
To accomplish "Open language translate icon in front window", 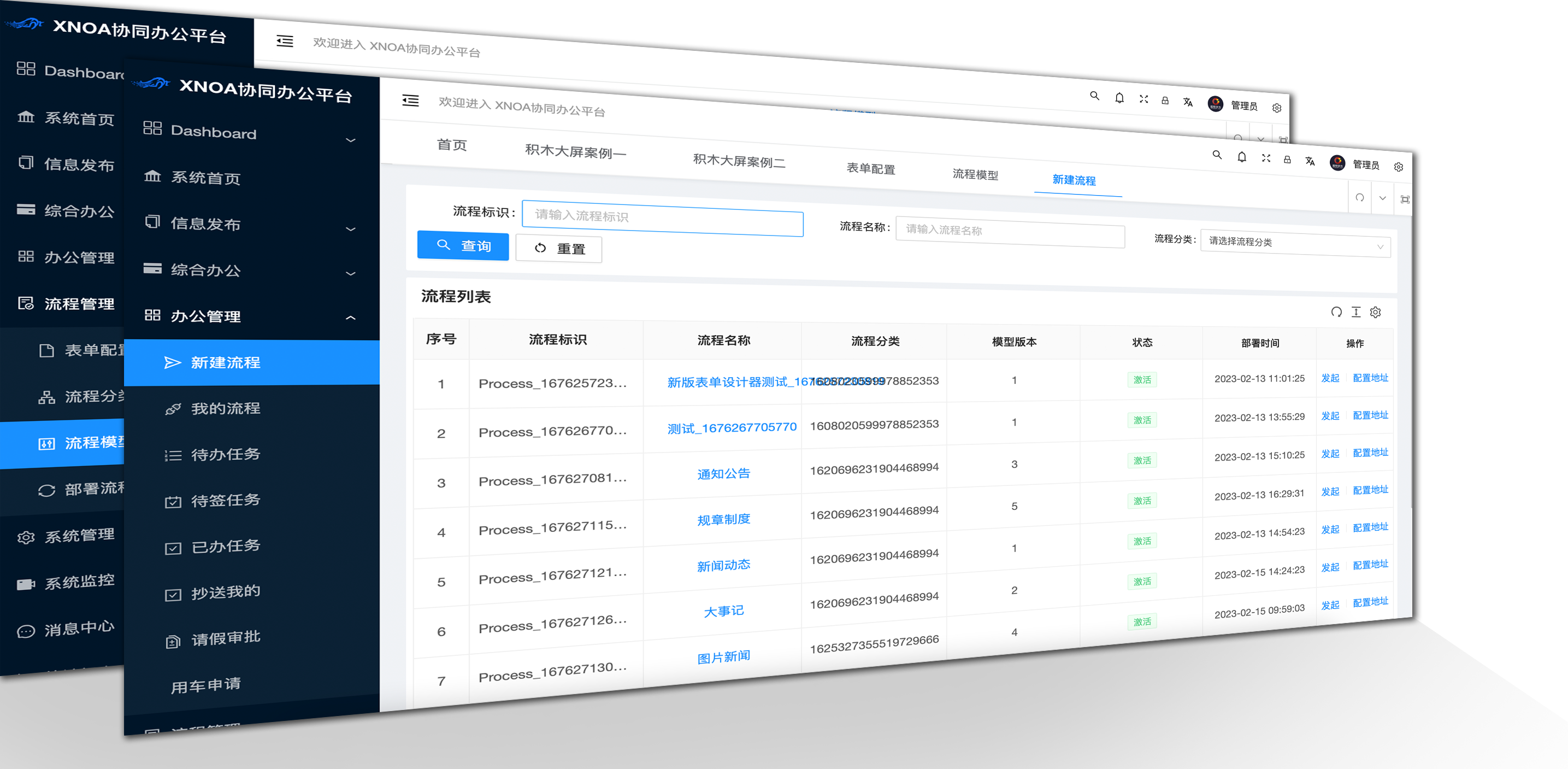I will (1310, 161).
